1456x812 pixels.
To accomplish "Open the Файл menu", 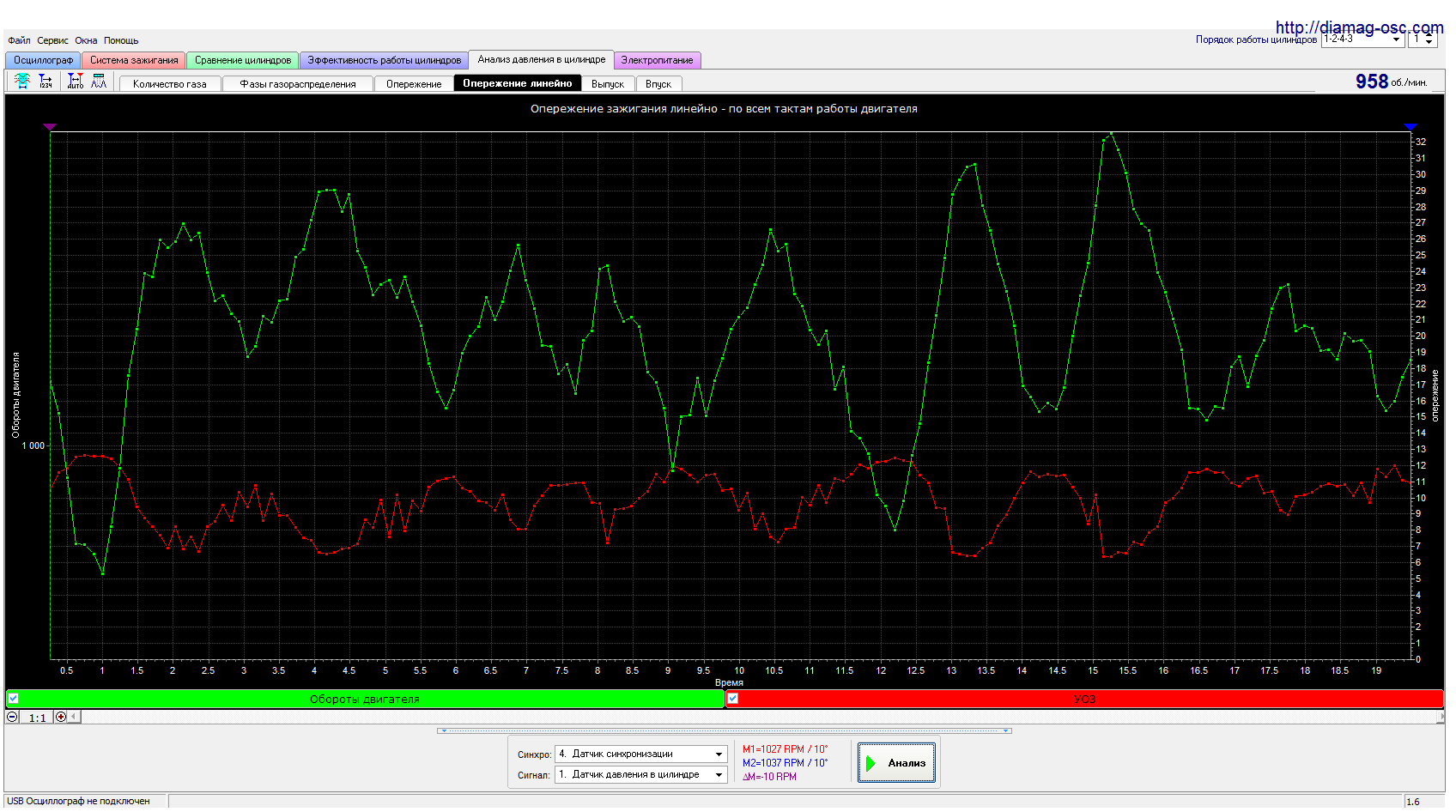I will click(x=19, y=40).
